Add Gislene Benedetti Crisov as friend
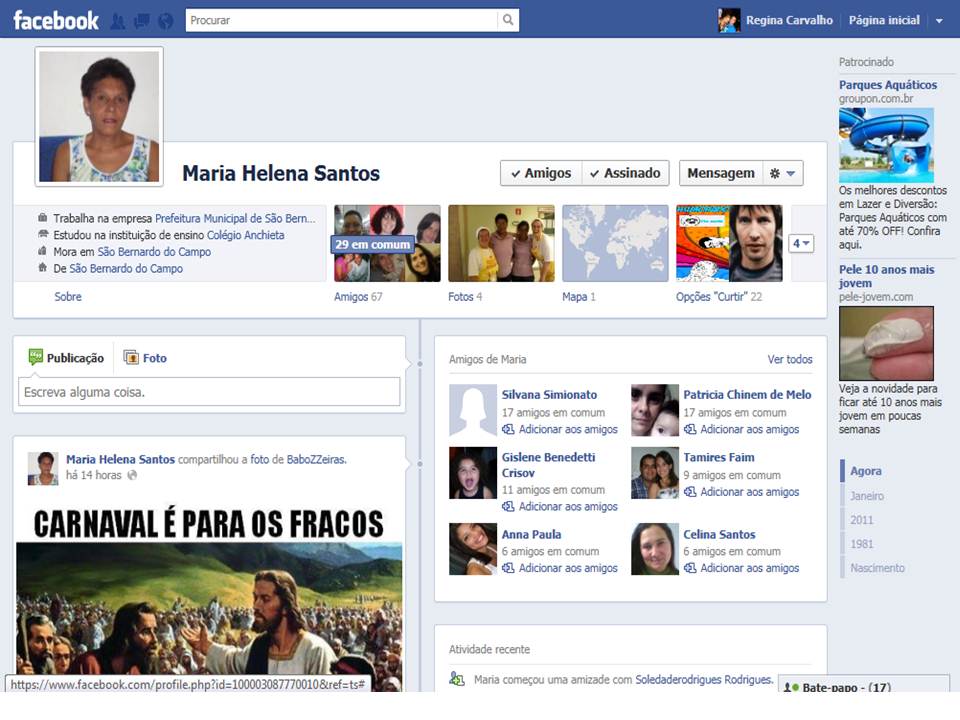Screen dimensions: 960x720 (560, 506)
